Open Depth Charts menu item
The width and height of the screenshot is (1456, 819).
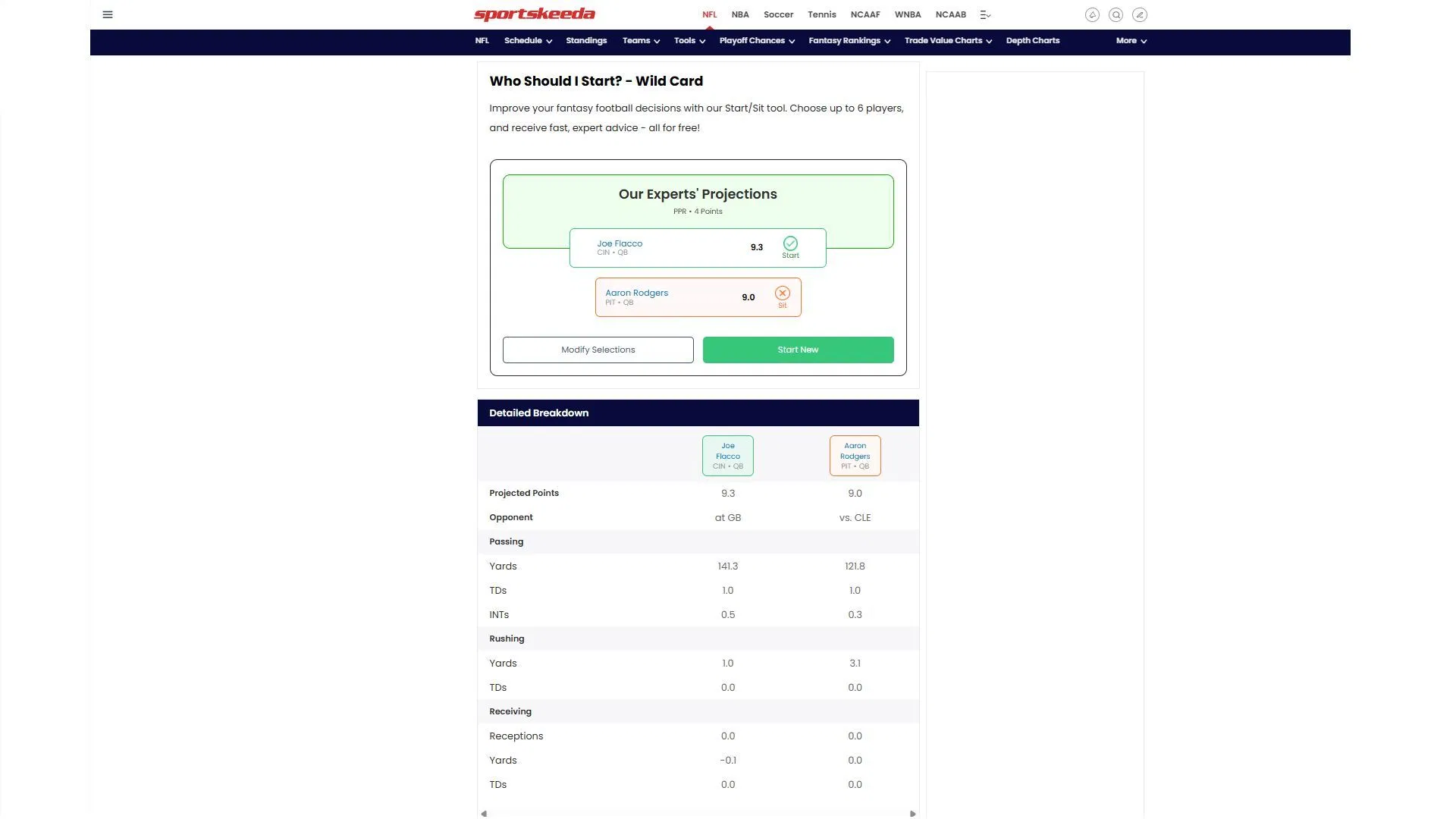tap(1032, 41)
